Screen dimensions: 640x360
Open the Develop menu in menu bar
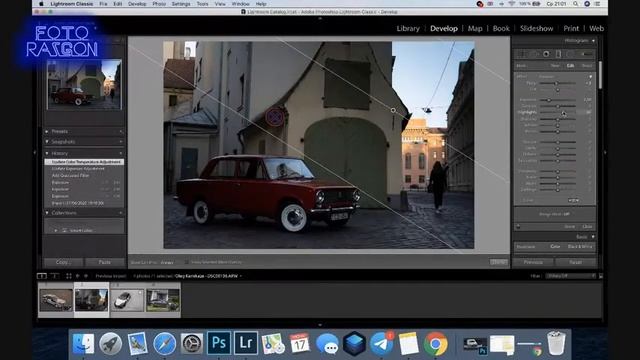(137, 4)
